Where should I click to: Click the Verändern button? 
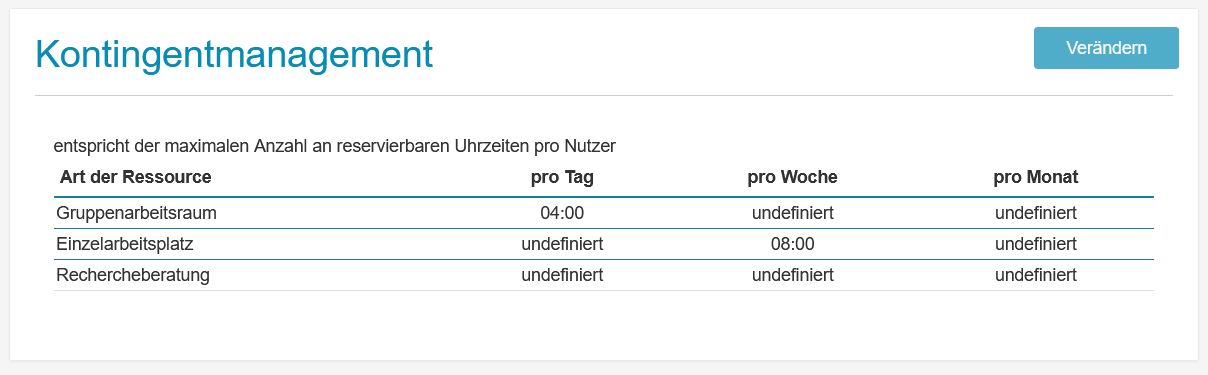click(1106, 48)
